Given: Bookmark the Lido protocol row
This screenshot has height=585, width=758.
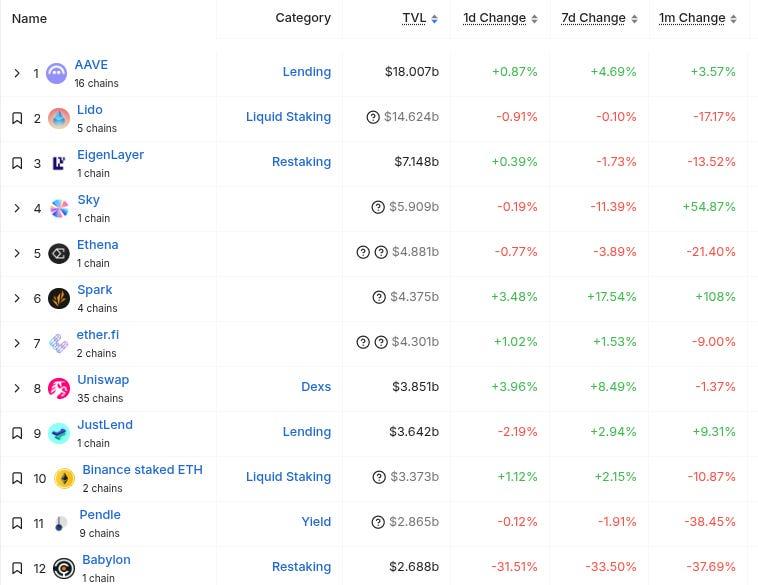Looking at the screenshot, I should click(17, 118).
